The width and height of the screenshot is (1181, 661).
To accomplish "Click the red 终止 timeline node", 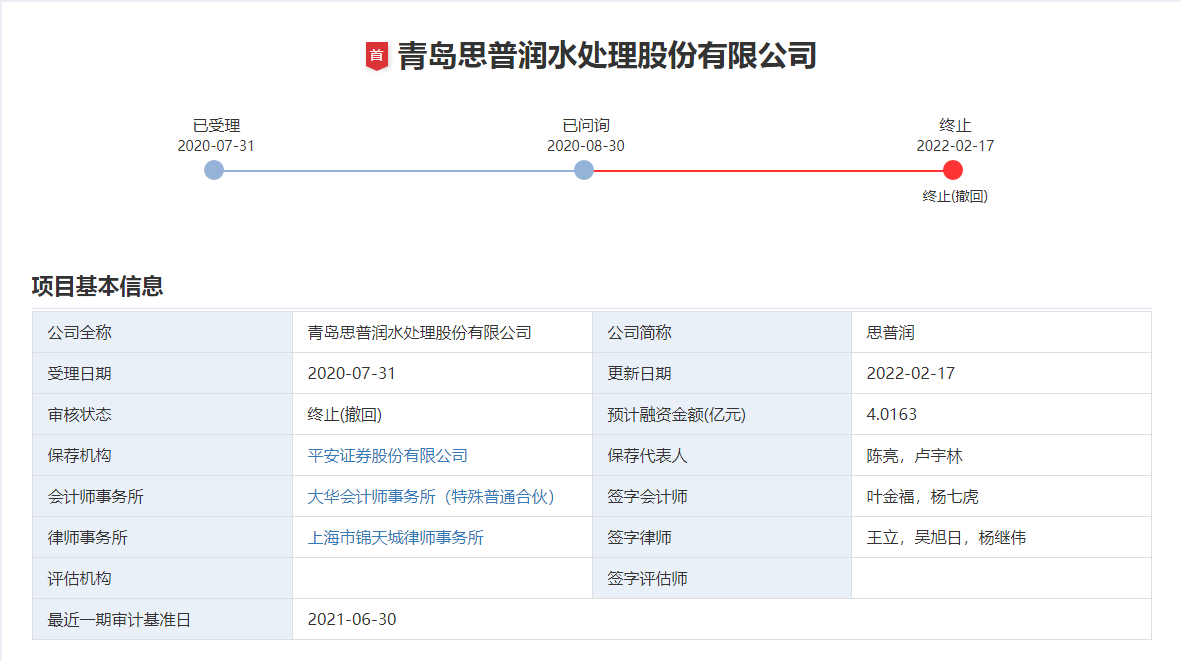I will pyautogui.click(x=953, y=170).
